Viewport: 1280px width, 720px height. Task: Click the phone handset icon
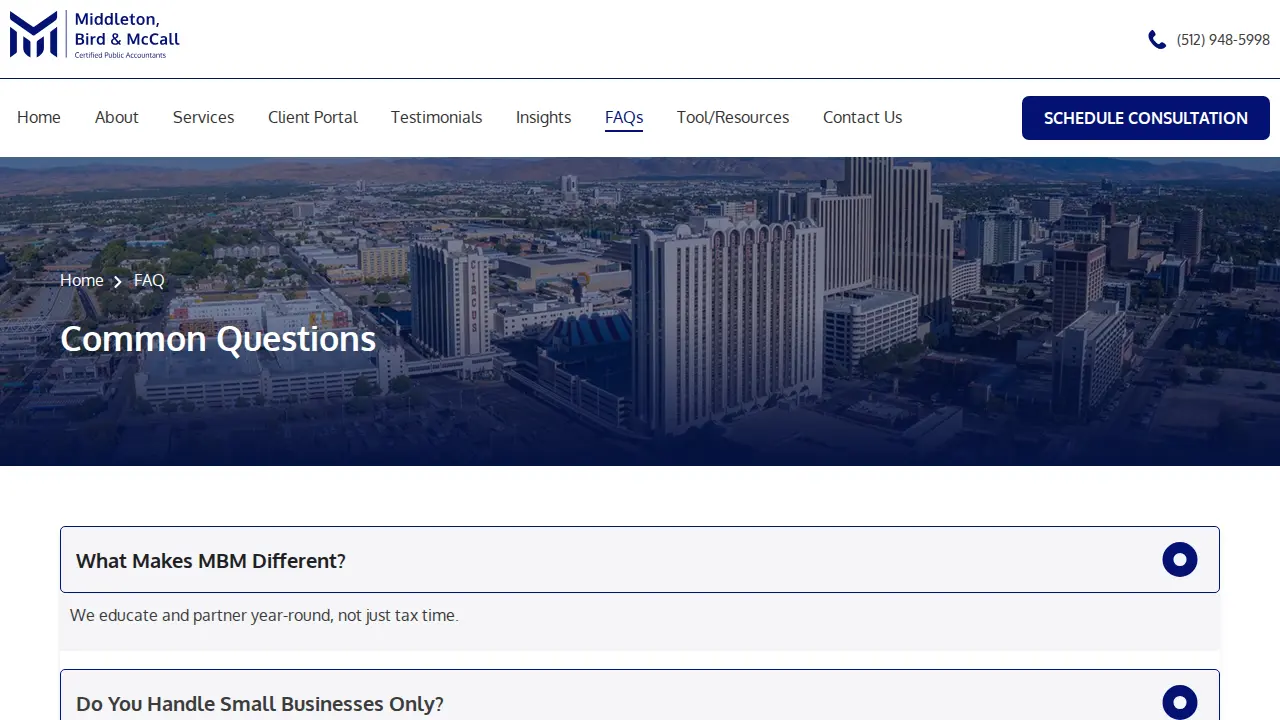1157,40
